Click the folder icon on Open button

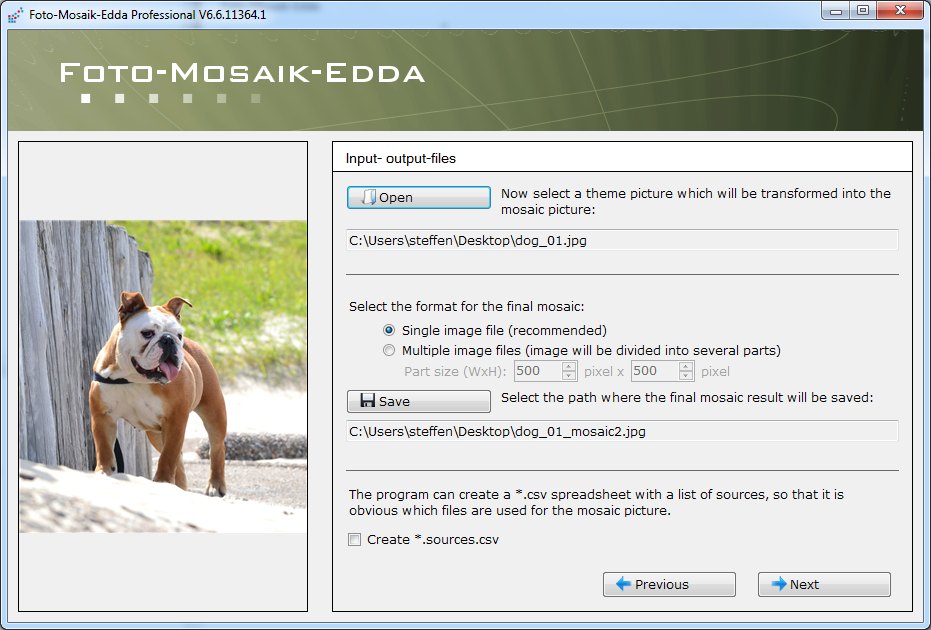coord(369,197)
